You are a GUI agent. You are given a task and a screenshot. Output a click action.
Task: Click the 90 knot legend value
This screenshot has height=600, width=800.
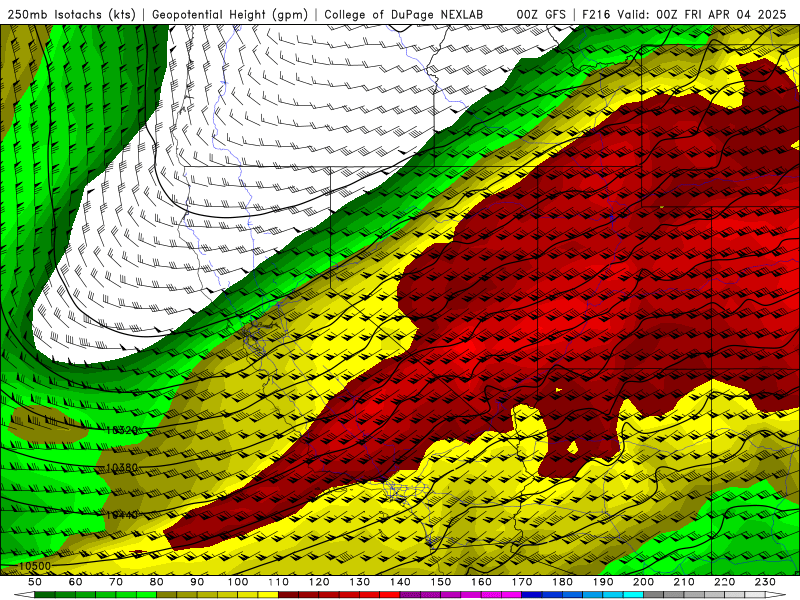tap(197, 582)
